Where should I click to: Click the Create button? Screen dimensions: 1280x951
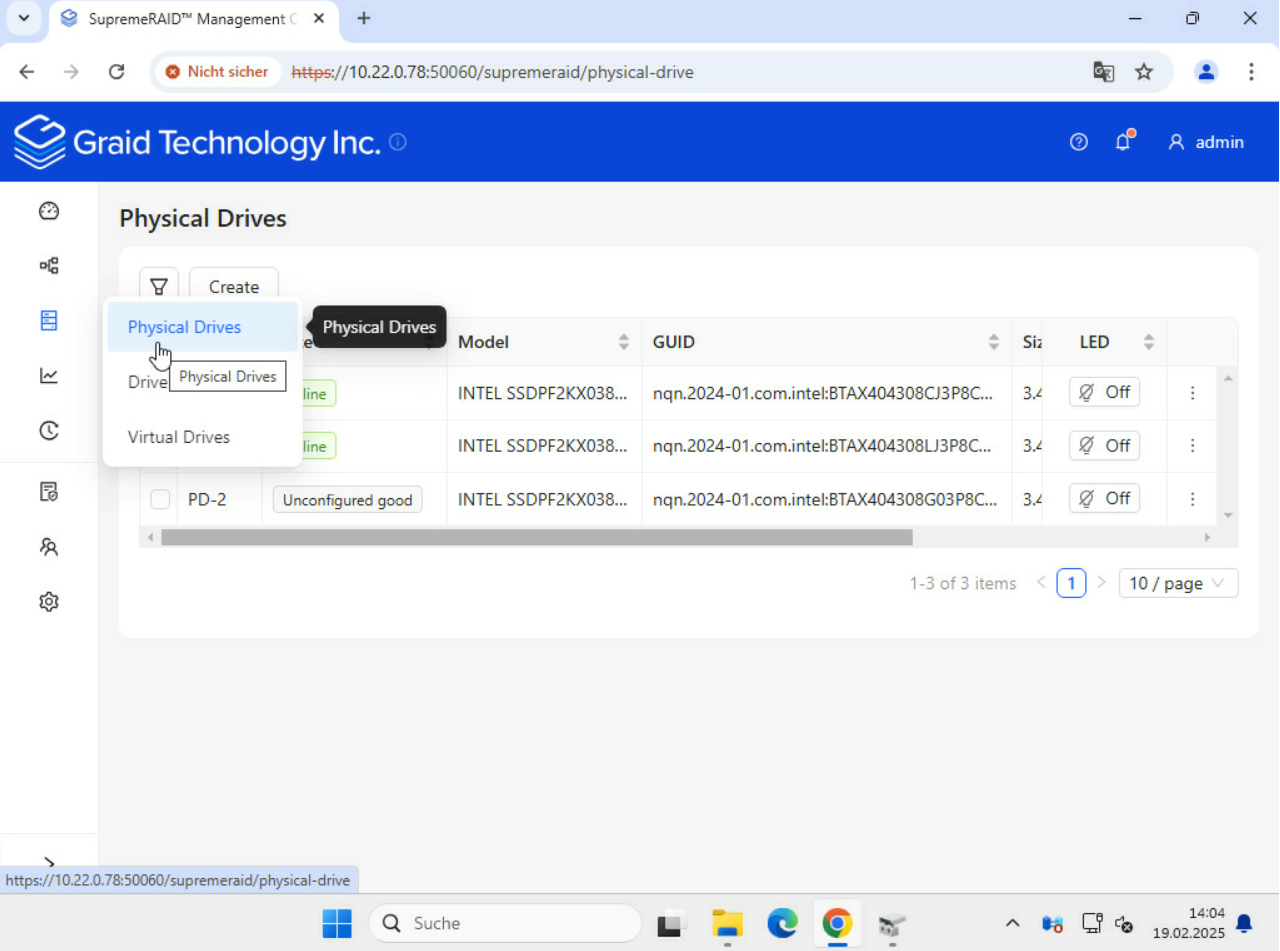tap(234, 287)
